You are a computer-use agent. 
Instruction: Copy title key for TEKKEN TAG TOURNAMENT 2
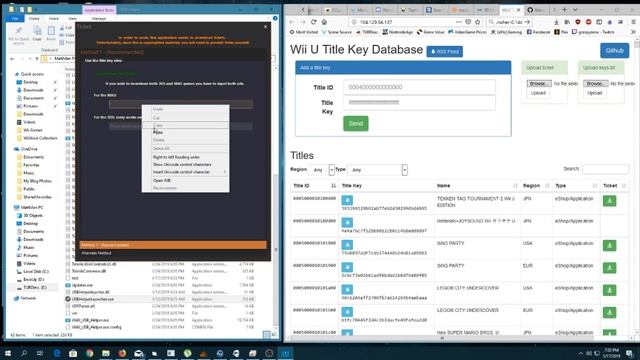click(347, 200)
